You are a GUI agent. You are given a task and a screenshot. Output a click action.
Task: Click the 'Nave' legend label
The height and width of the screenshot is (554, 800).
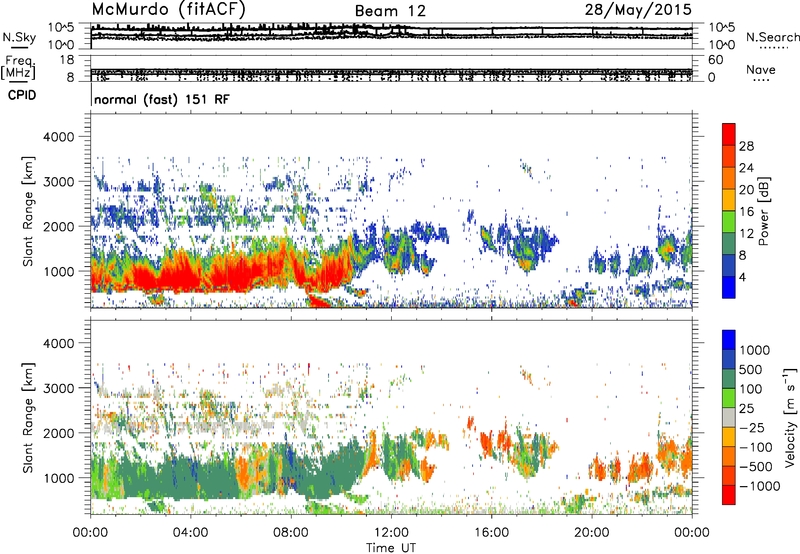761,69
